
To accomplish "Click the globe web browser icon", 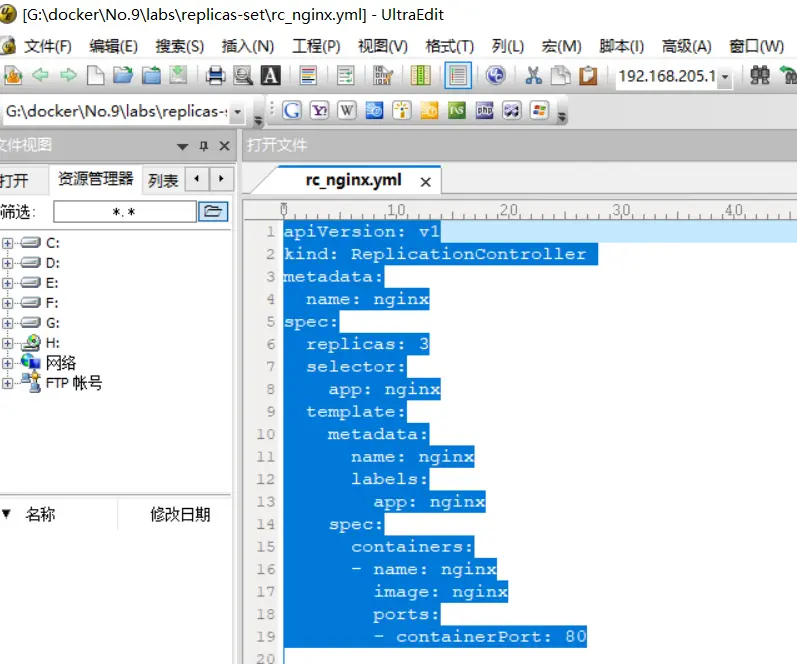I will (x=496, y=76).
